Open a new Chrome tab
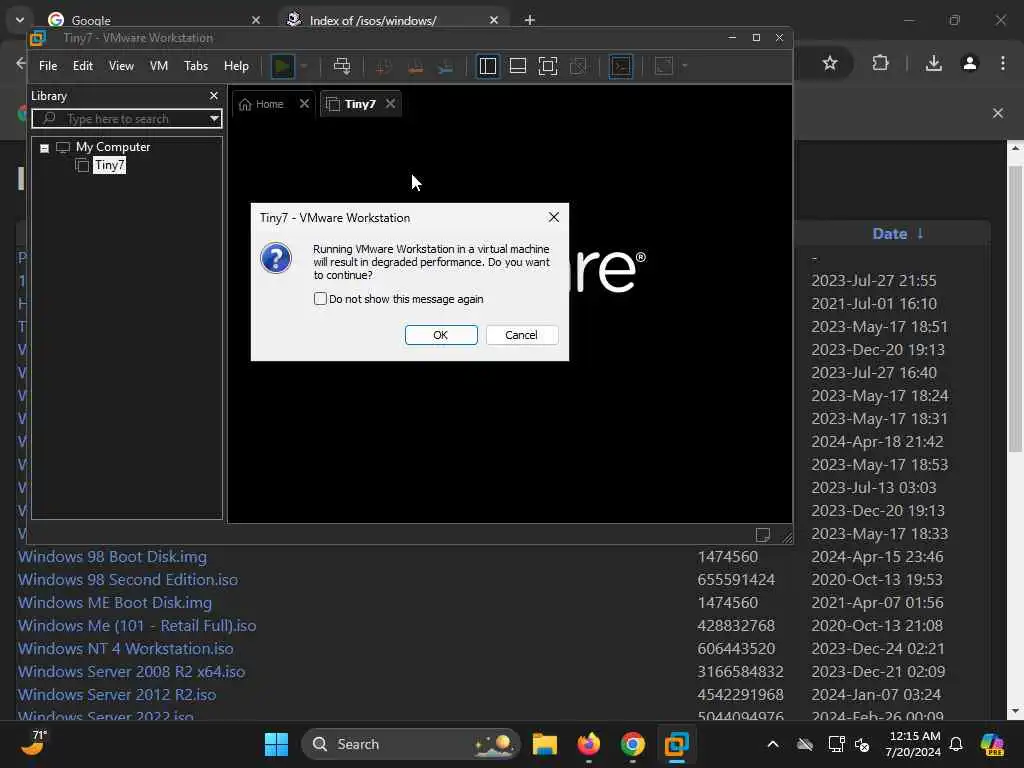 [530, 20]
